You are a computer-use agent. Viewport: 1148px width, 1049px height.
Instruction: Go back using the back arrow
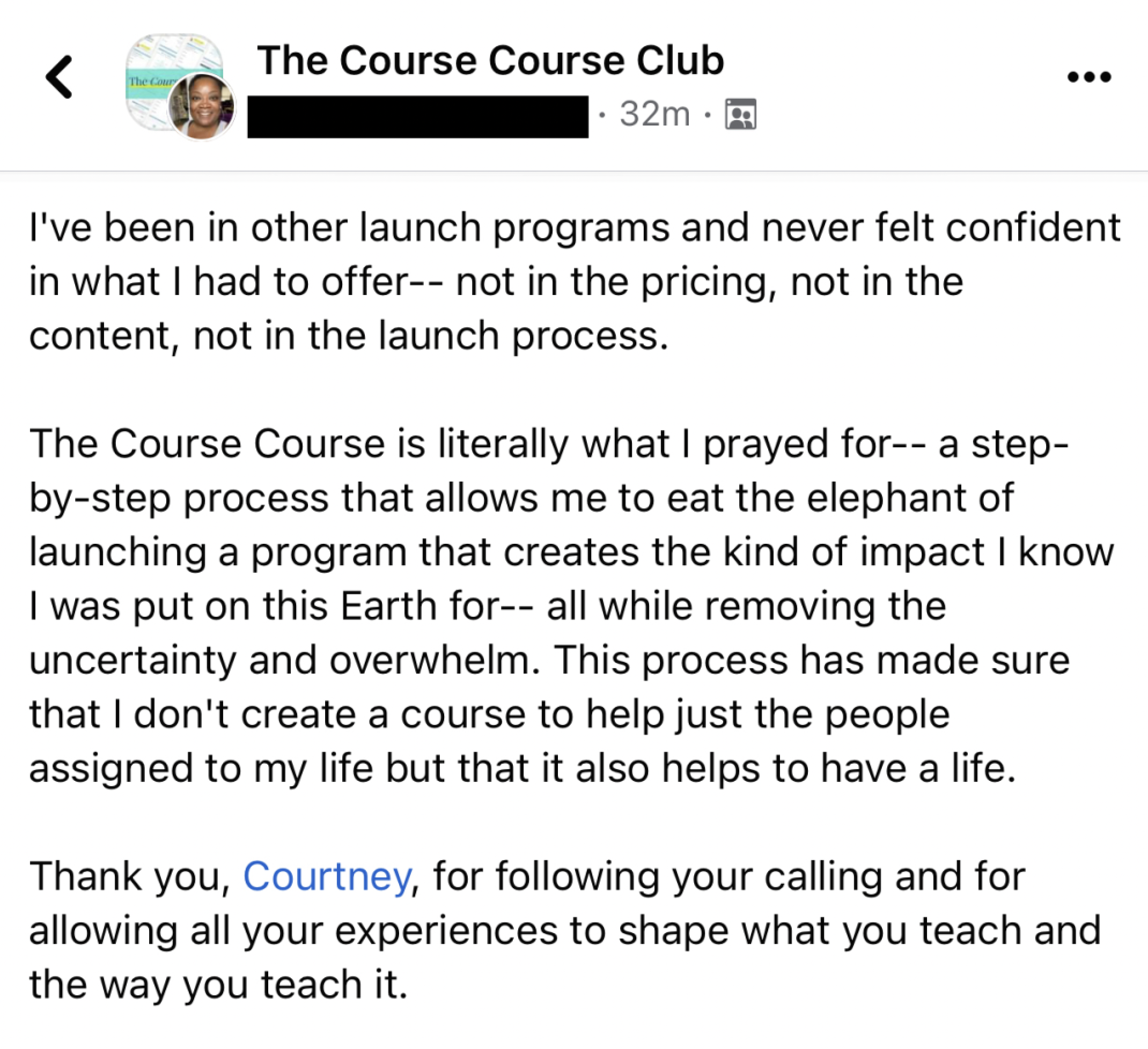[59, 77]
